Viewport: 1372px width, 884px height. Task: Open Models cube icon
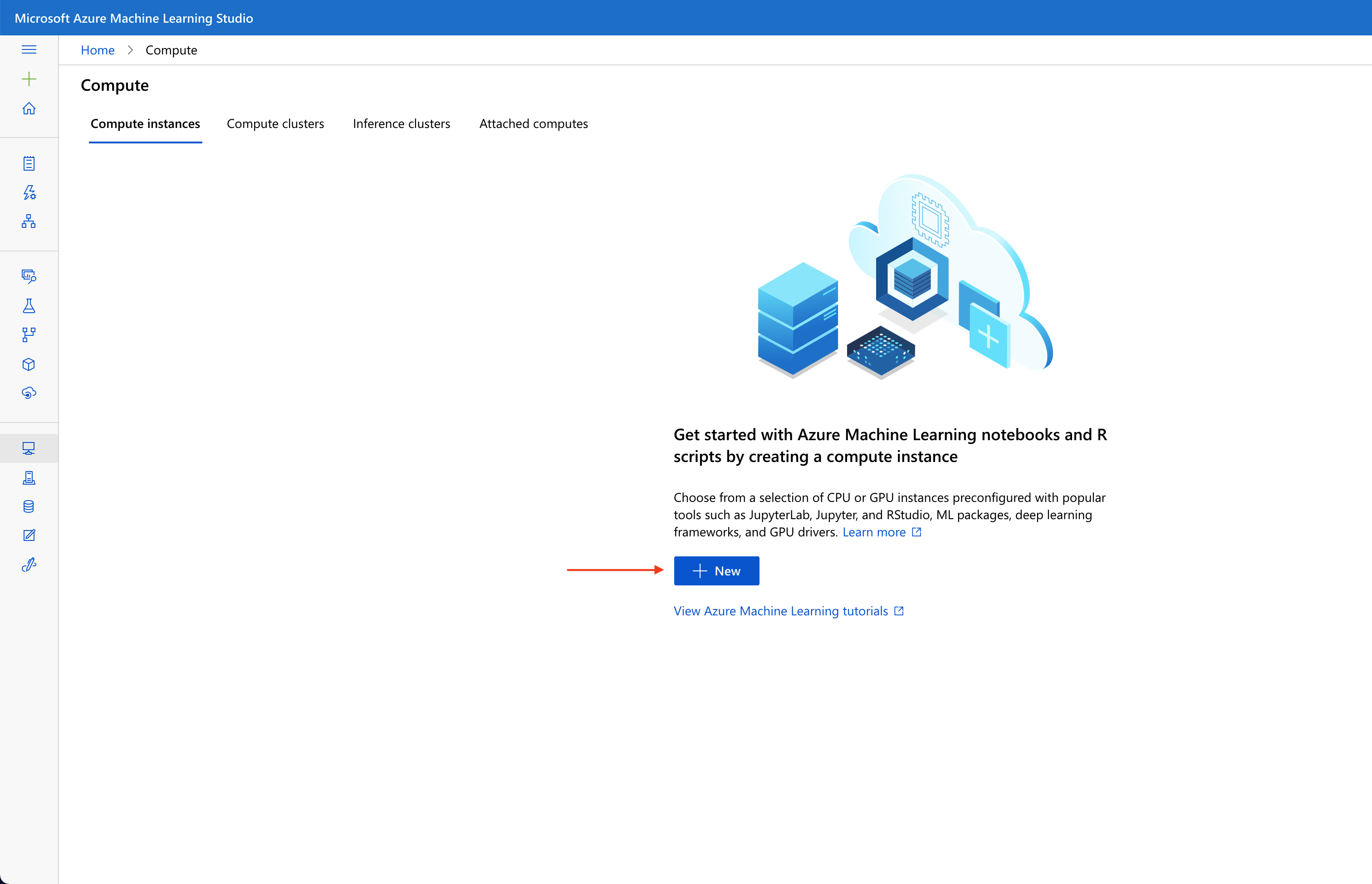pos(29,364)
